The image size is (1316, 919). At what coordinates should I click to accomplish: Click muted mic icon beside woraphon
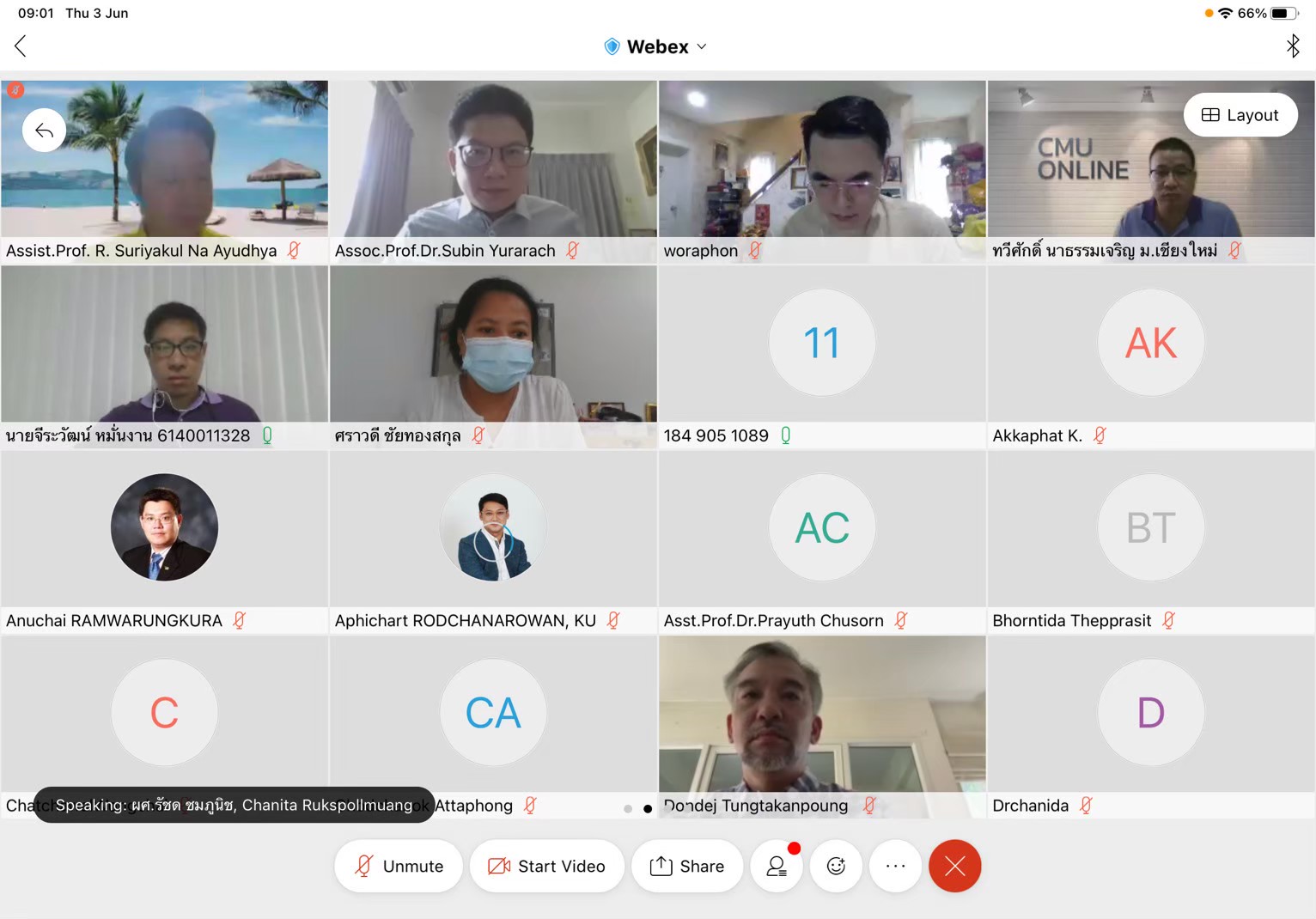755,251
